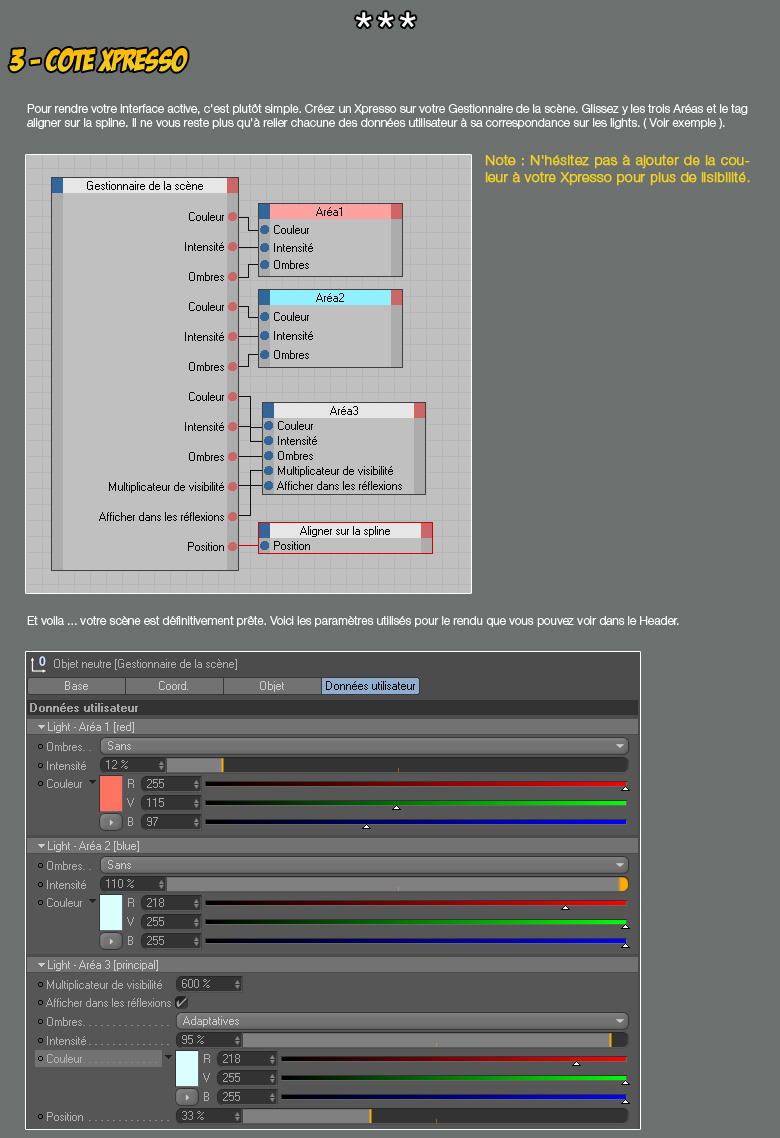Click red output port of Gestionnaire de la scène node
This screenshot has width=780, height=1138.
[x=233, y=186]
